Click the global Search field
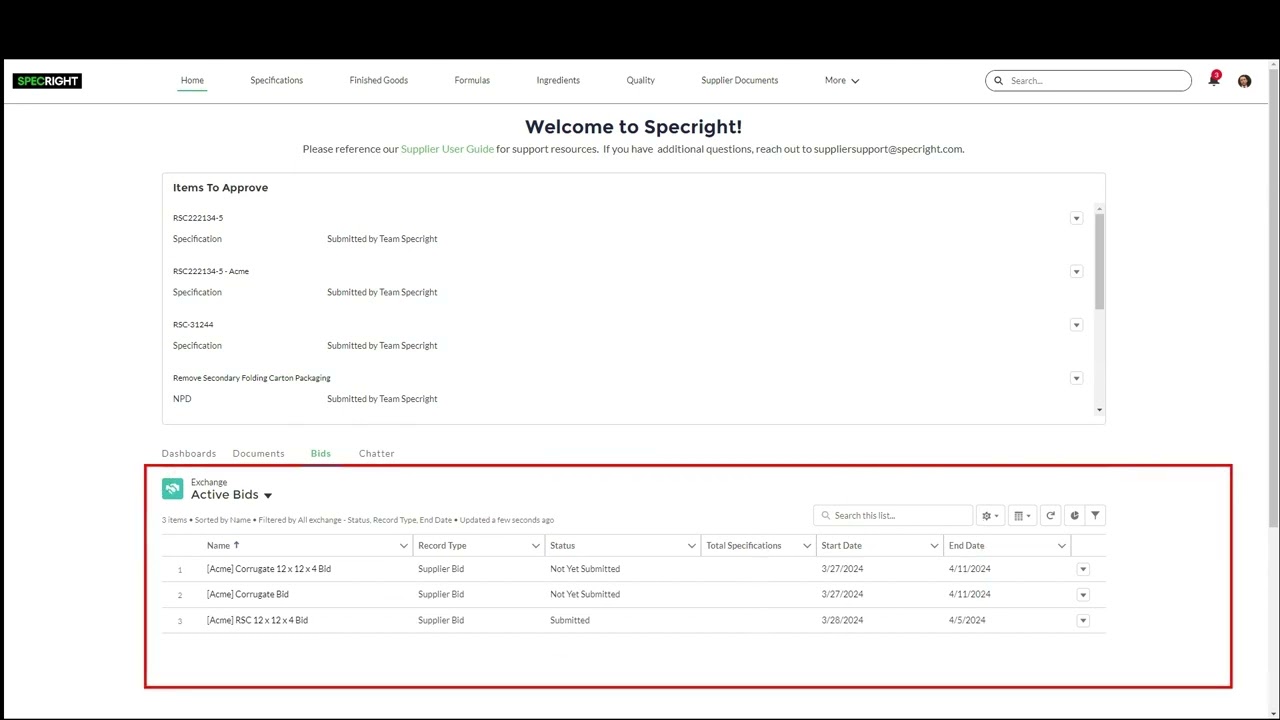The width and height of the screenshot is (1280, 720). point(1088,81)
